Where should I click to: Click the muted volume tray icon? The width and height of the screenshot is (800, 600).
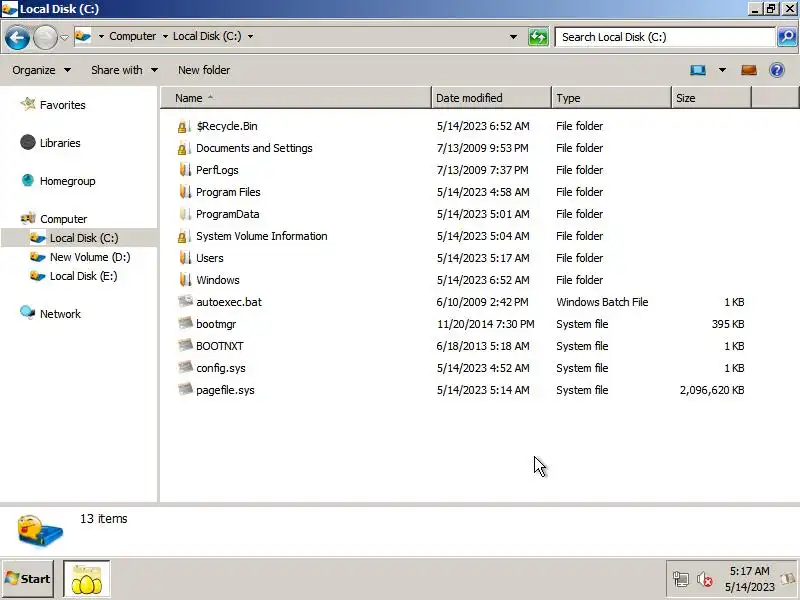coord(705,579)
